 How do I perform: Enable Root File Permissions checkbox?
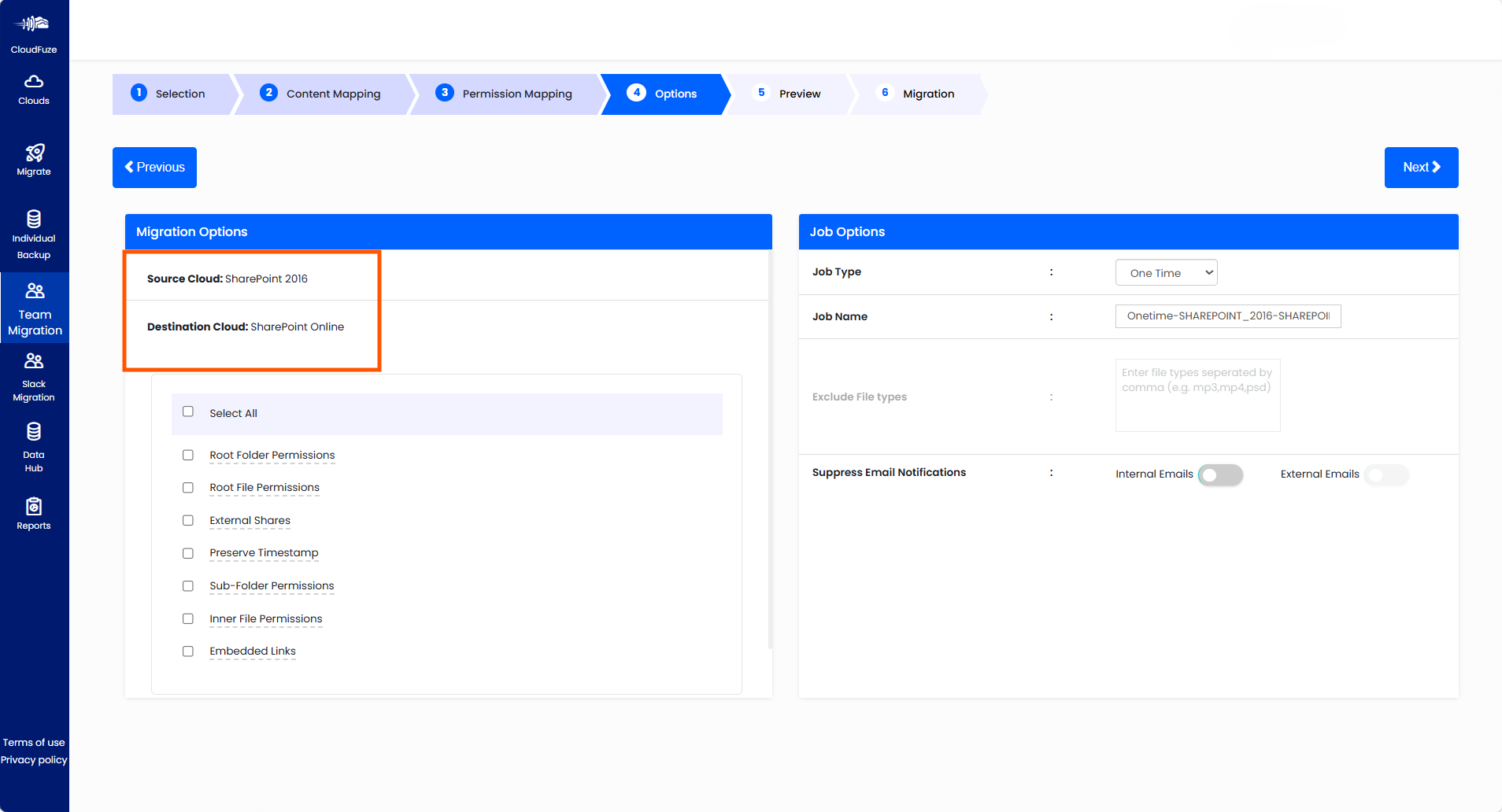tap(188, 488)
